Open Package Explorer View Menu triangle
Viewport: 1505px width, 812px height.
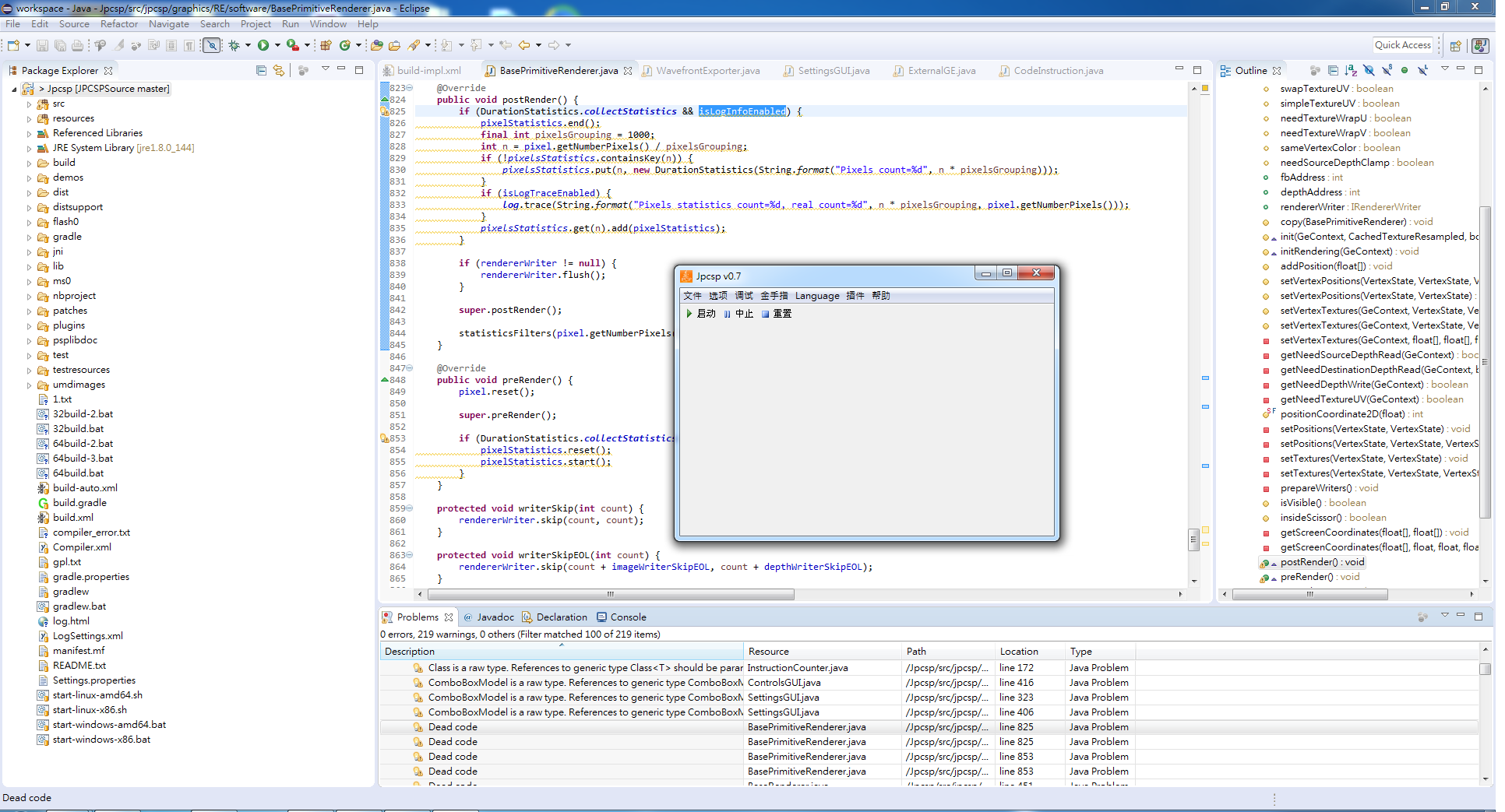(x=326, y=69)
